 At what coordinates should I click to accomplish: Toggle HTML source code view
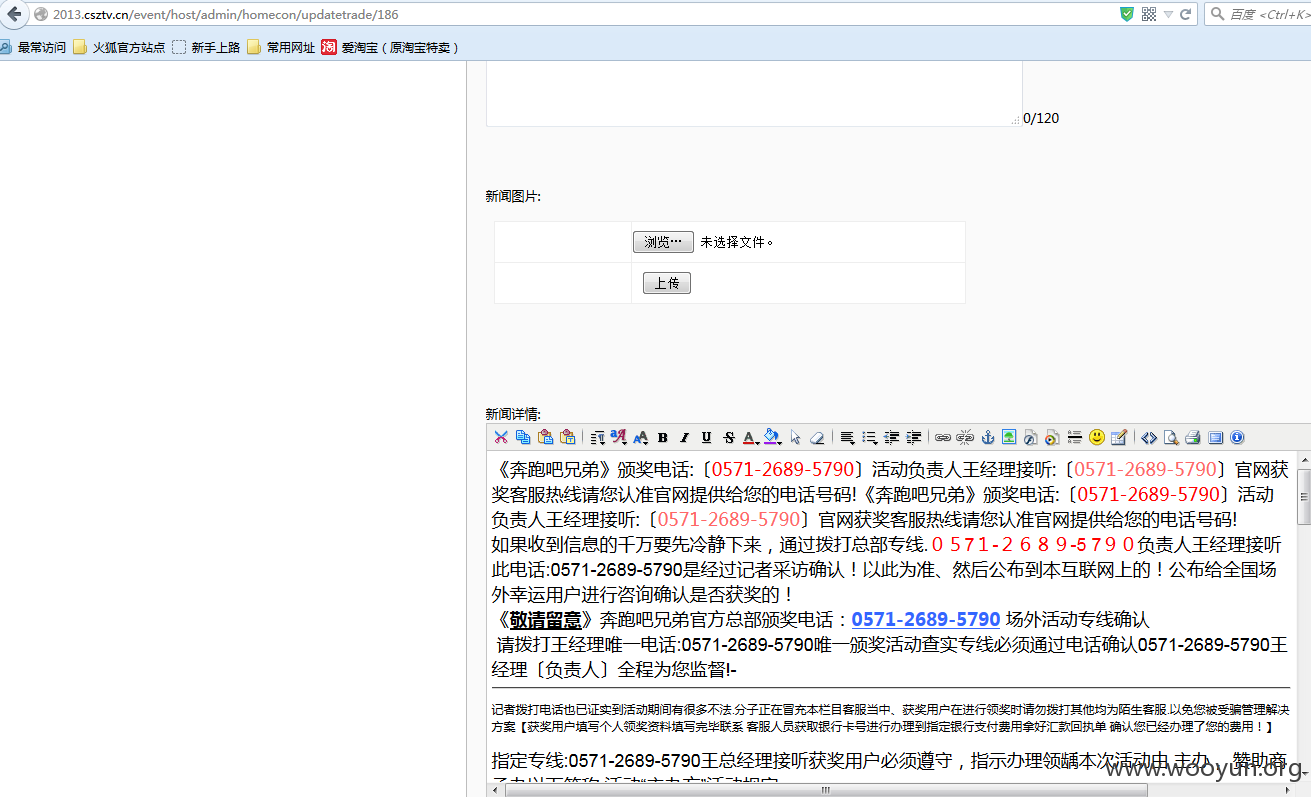click(x=1149, y=437)
